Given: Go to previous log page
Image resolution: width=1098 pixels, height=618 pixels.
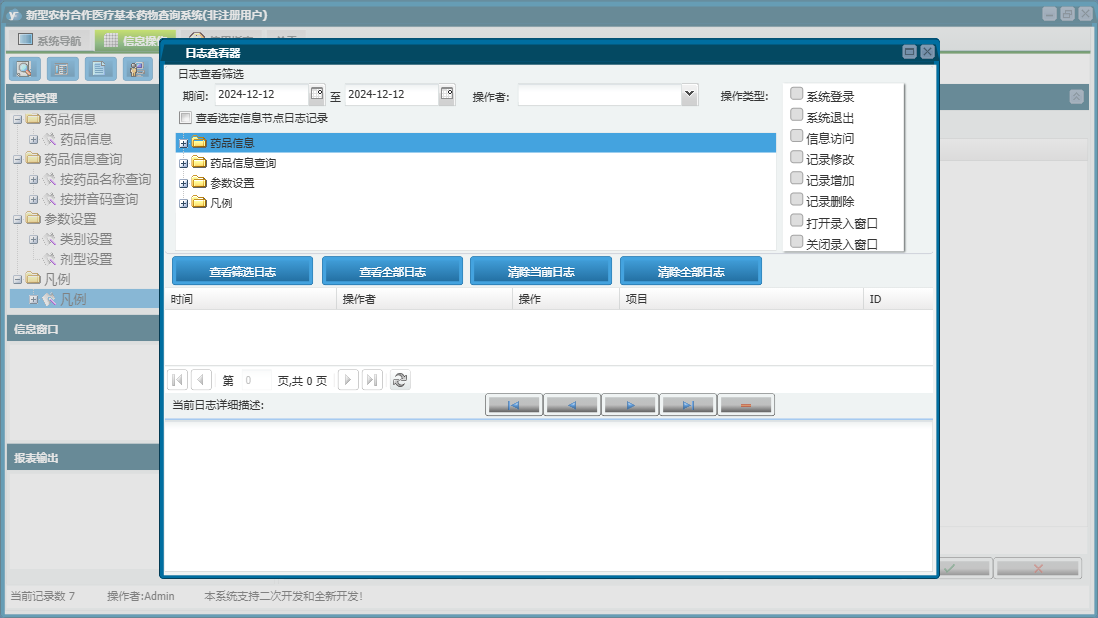Looking at the screenshot, I should [201, 380].
